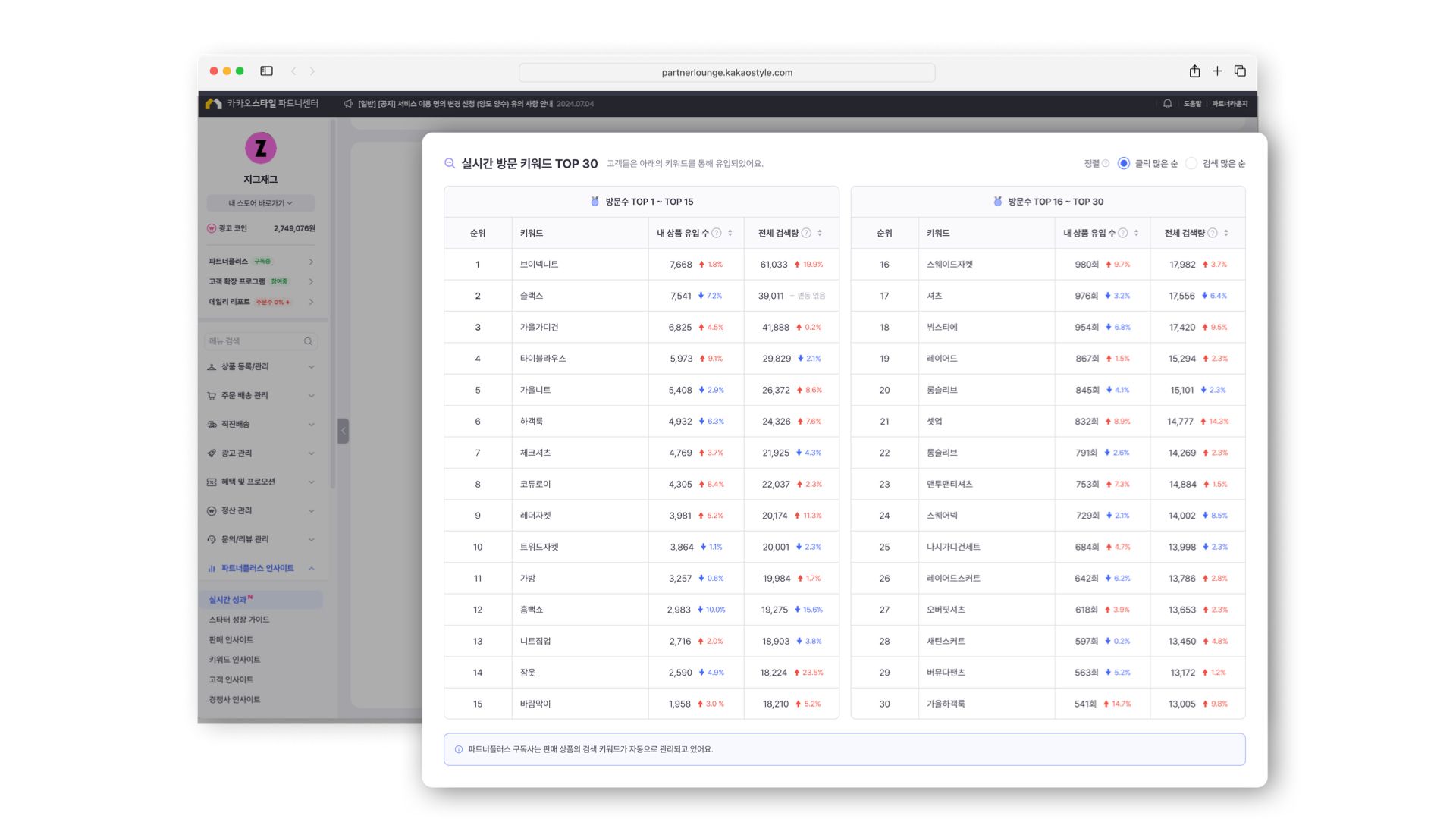The image size is (1456, 819).
Task: Click the 메뉴 검색 input field
Action: tap(261, 341)
